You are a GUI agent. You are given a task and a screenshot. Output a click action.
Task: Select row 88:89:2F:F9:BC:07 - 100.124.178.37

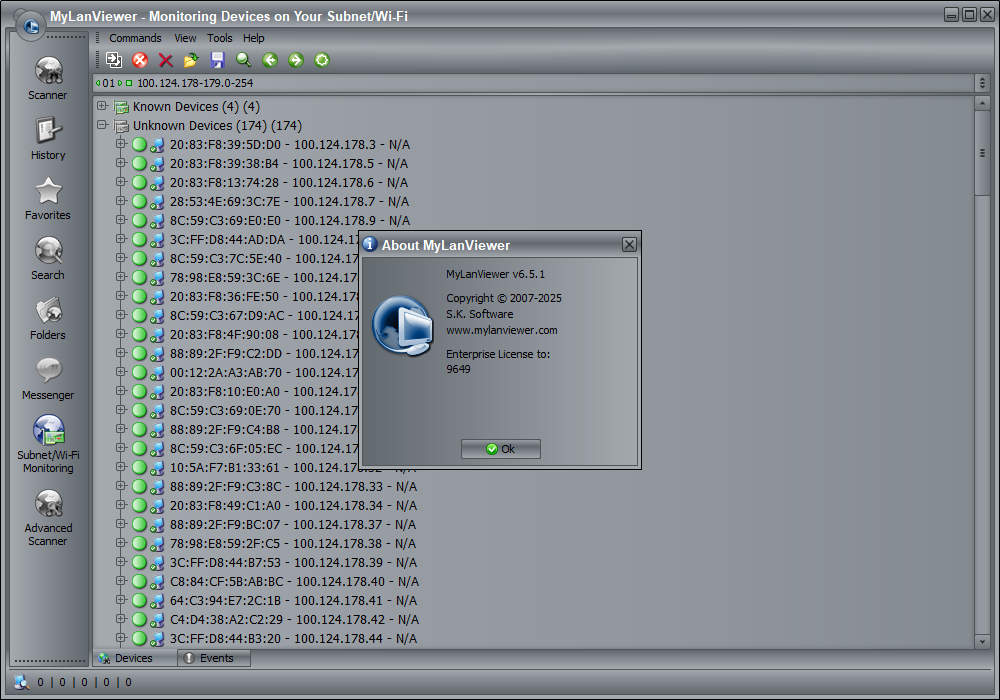click(293, 525)
